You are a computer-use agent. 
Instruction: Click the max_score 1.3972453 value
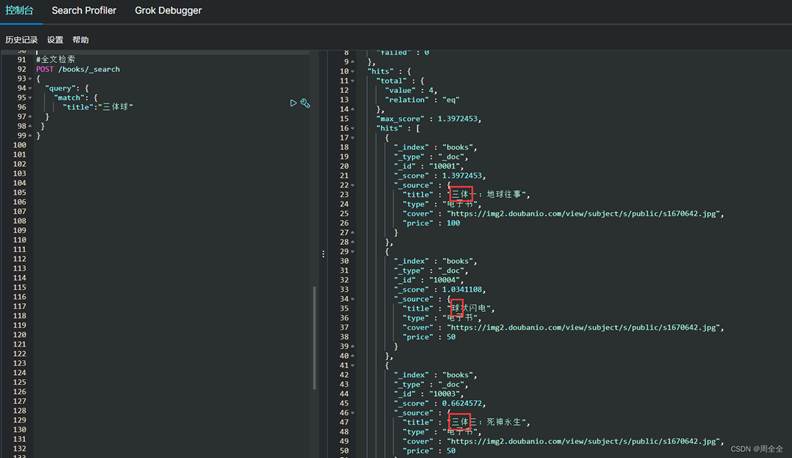pyautogui.click(x=459, y=119)
